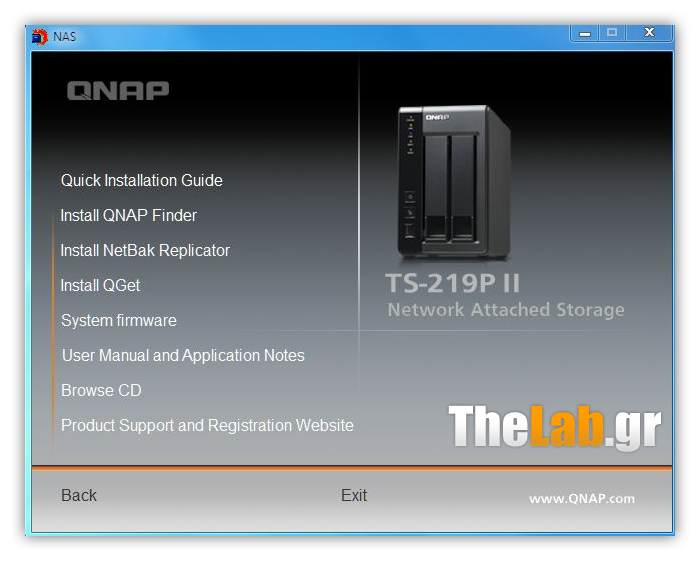Select Install NetBak Replicator
Image resolution: width=700 pixels, height=561 pixels.
point(145,251)
